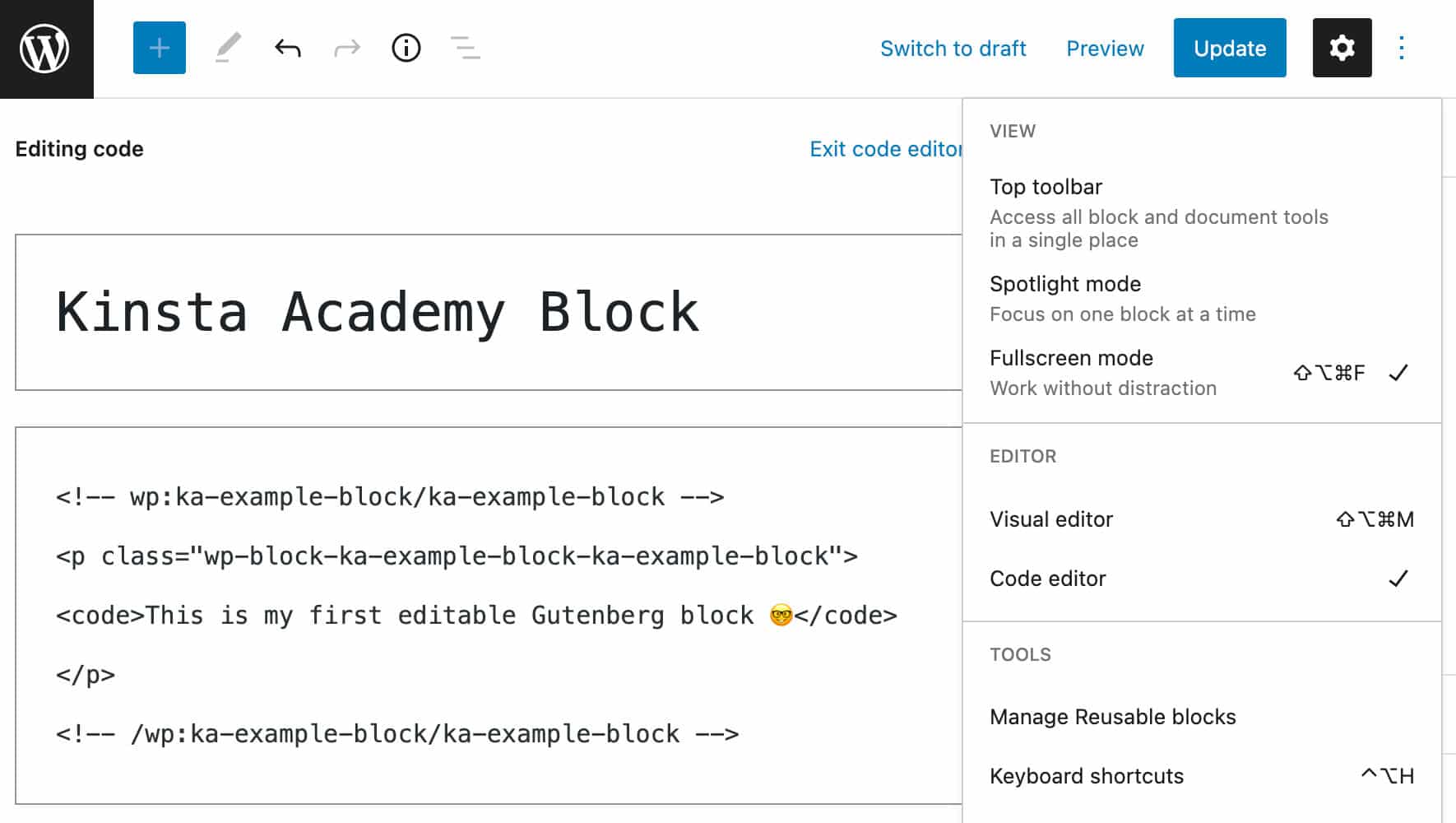Open the List View outline icon
Image resolution: width=1456 pixels, height=823 pixels.
click(465, 49)
